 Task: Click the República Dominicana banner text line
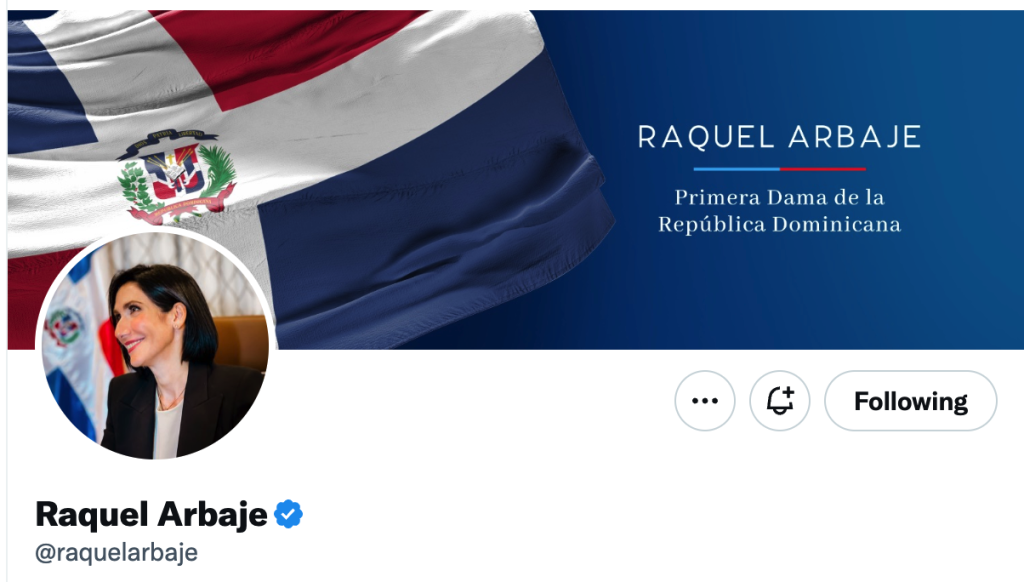[x=779, y=225]
